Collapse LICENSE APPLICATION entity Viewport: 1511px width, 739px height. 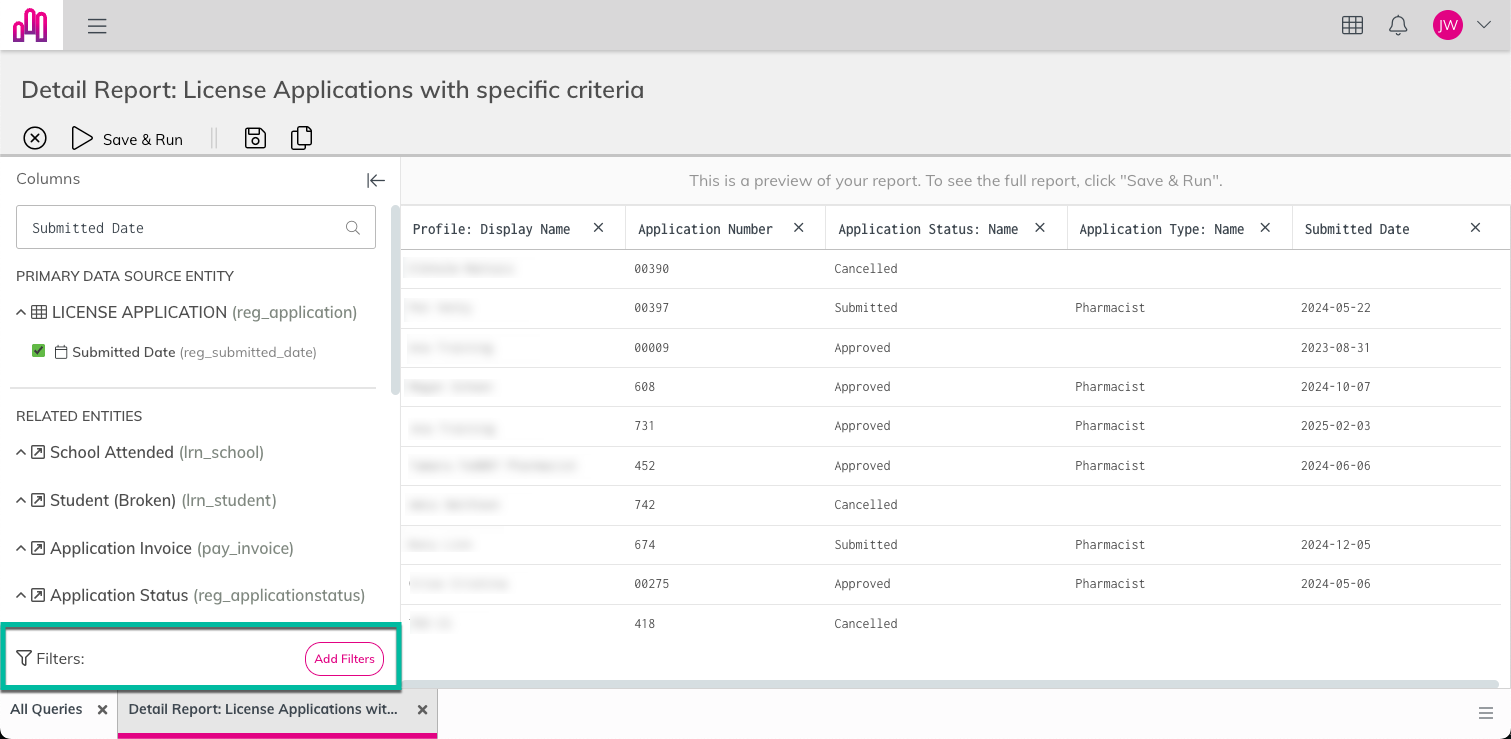[21, 313]
